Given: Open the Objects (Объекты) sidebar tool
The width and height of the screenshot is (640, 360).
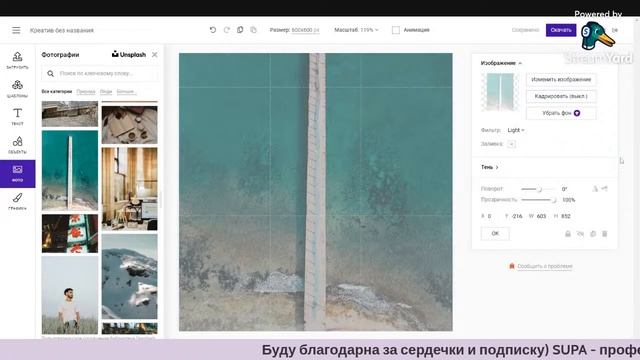Looking at the screenshot, I should coord(17,145).
